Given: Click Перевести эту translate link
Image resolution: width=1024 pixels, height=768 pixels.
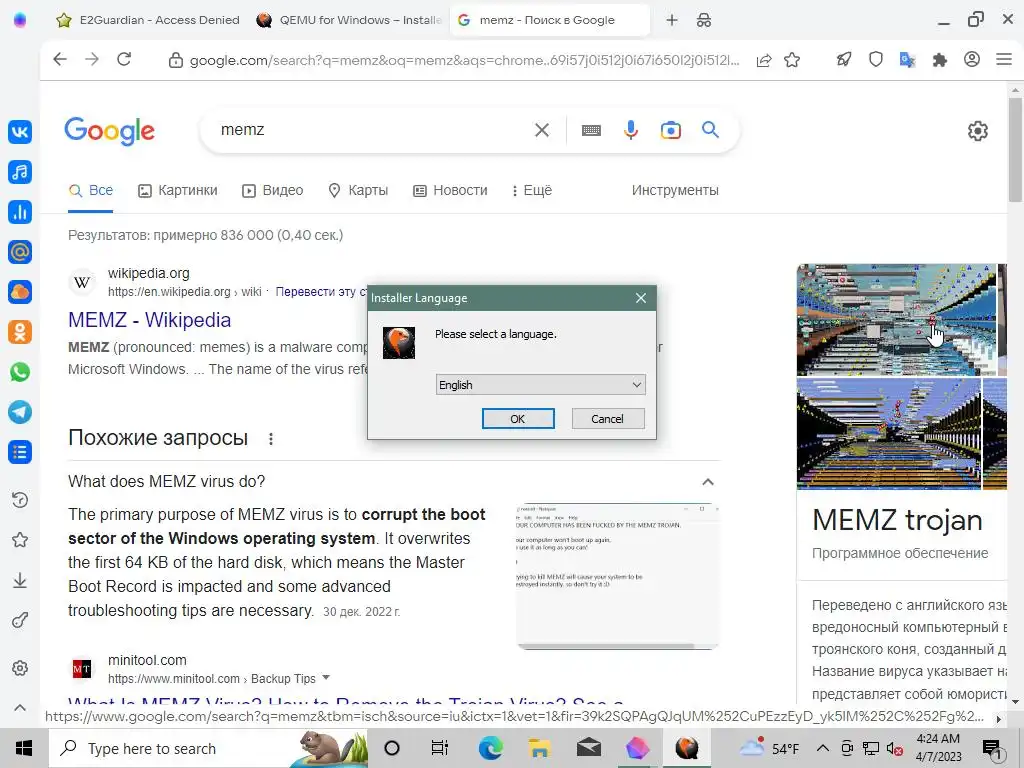Looking at the screenshot, I should [320, 292].
